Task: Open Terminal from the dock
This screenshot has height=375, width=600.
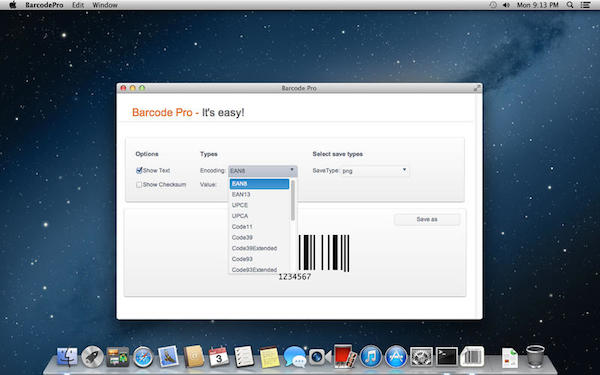Action: coord(447,357)
